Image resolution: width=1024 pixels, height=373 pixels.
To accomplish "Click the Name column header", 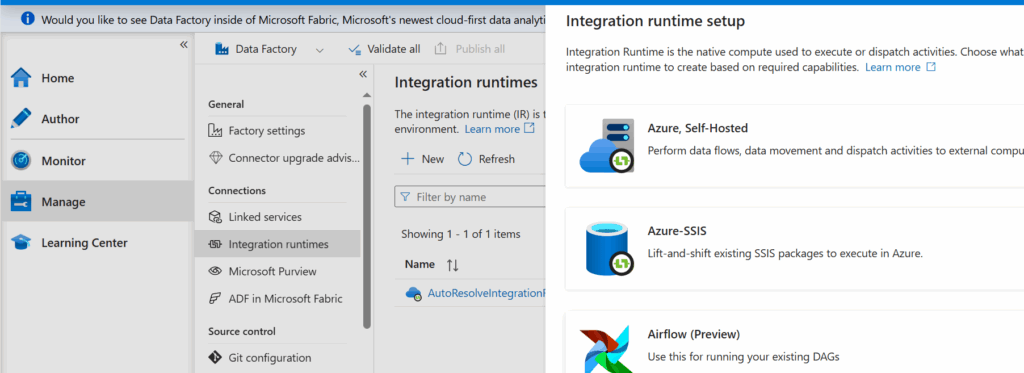I will click(x=420, y=265).
